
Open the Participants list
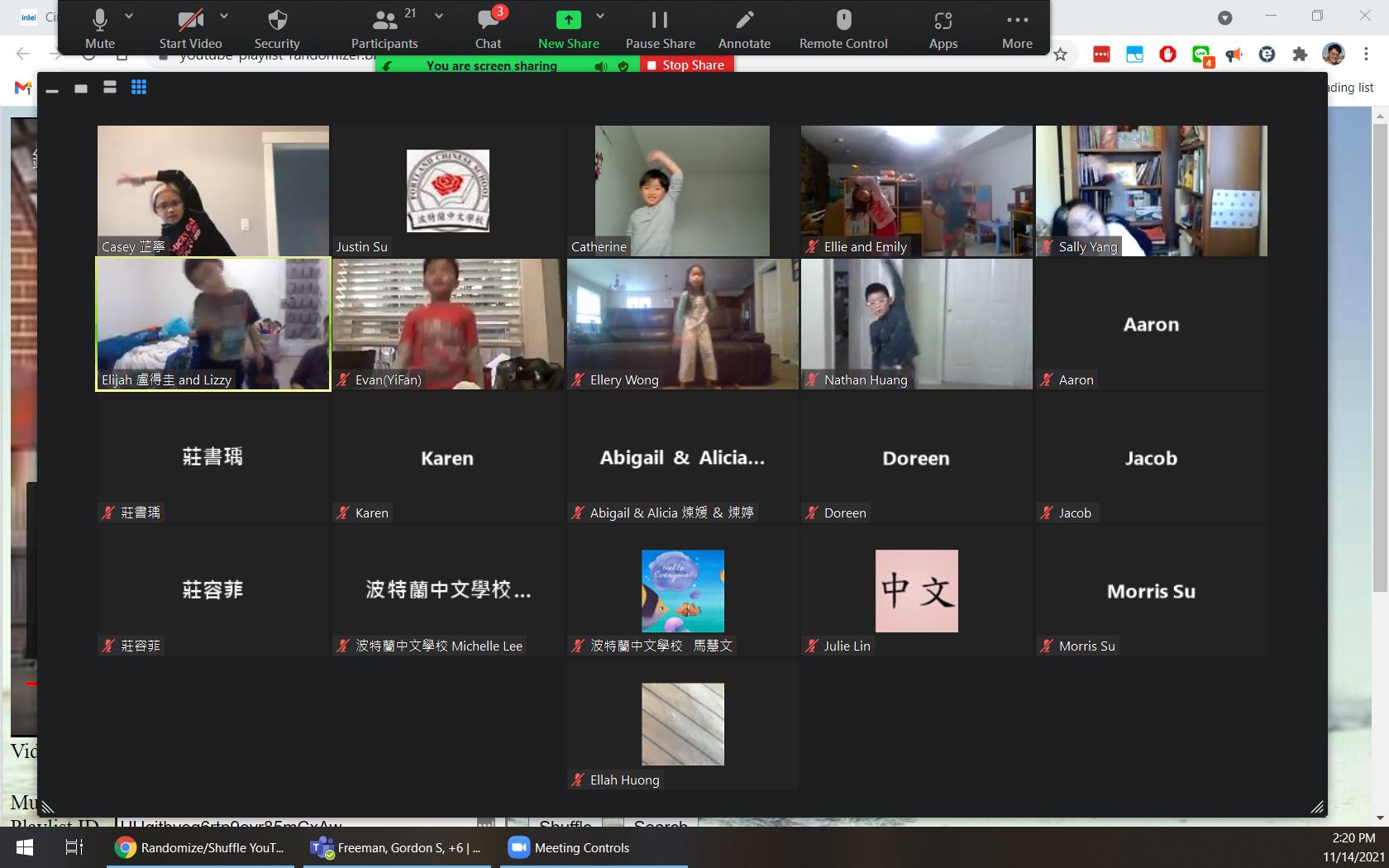click(384, 20)
